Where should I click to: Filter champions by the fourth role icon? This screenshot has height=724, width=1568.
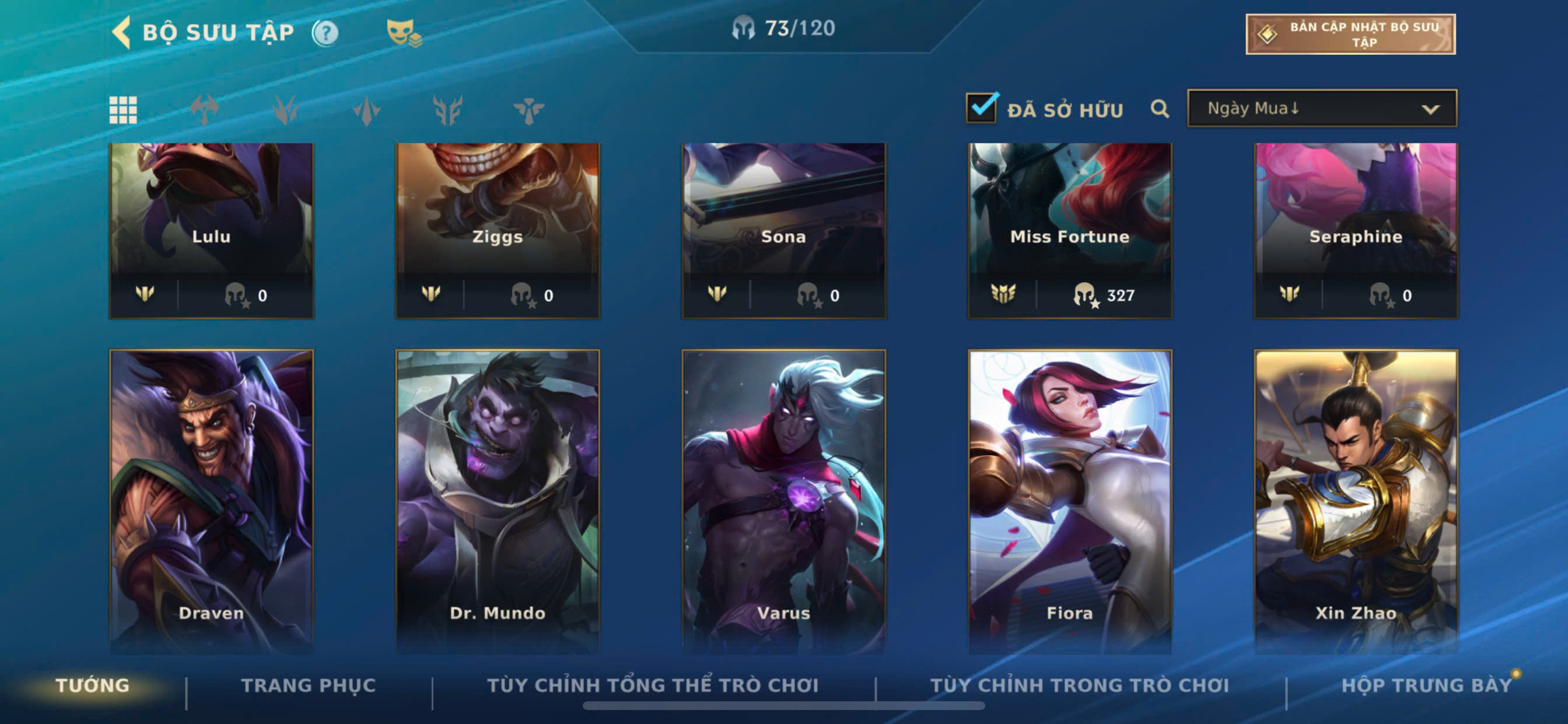(447, 110)
